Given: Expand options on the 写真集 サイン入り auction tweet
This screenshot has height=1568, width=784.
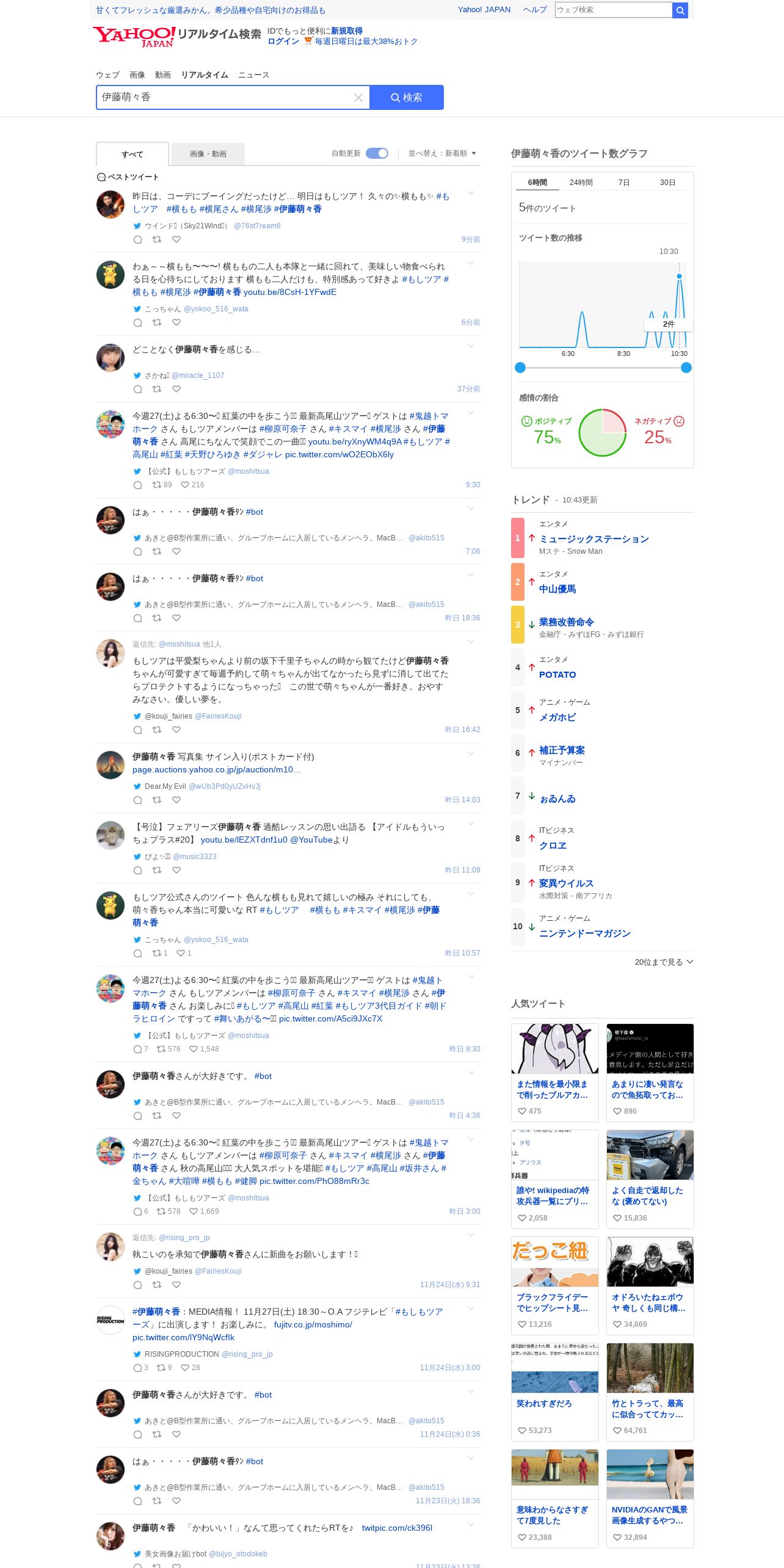Looking at the screenshot, I should (x=471, y=753).
